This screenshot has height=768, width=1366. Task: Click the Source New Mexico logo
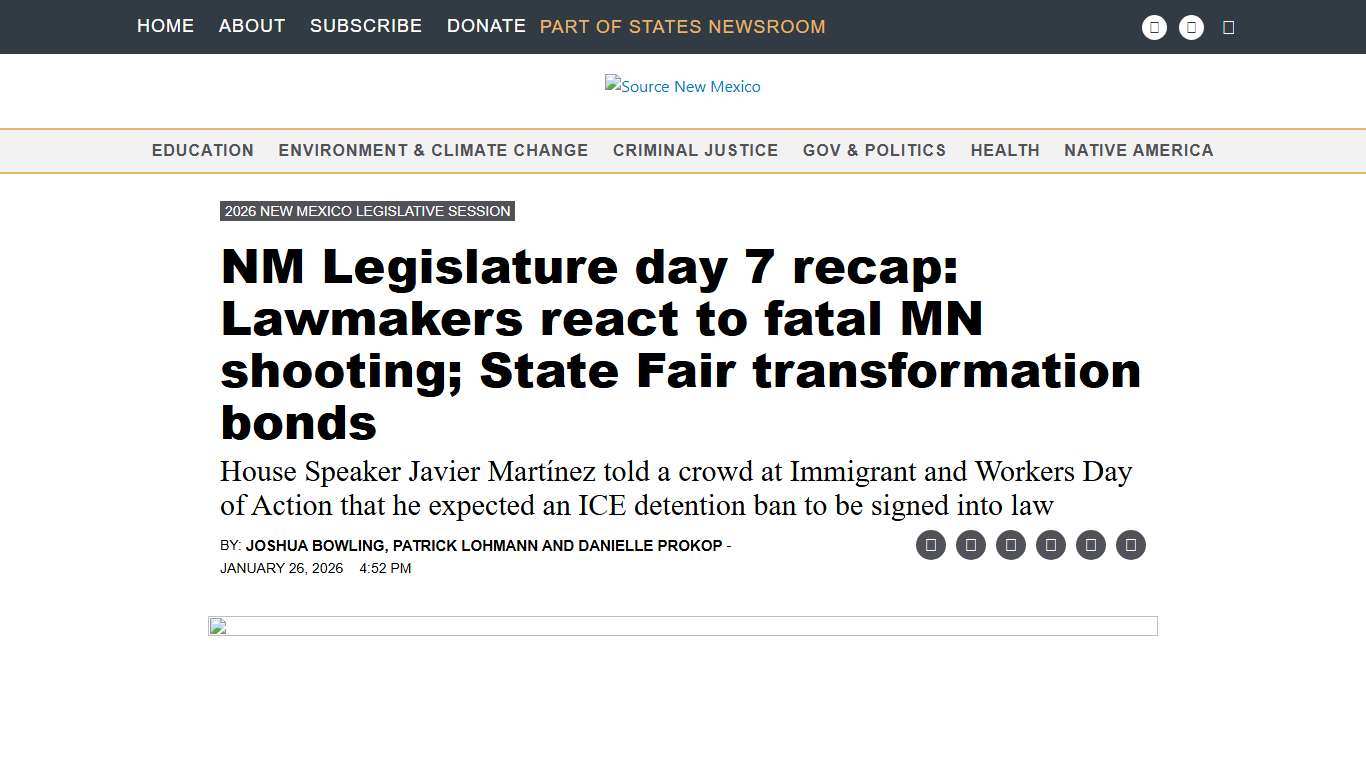(682, 86)
